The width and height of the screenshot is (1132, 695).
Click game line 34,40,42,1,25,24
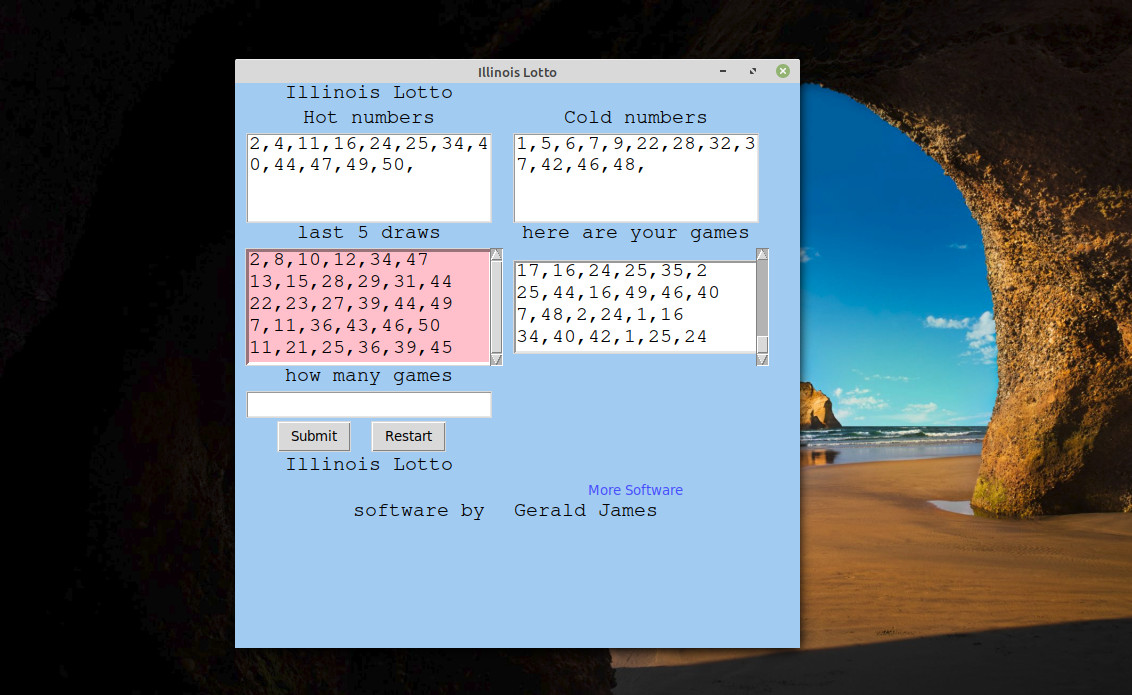coord(612,337)
